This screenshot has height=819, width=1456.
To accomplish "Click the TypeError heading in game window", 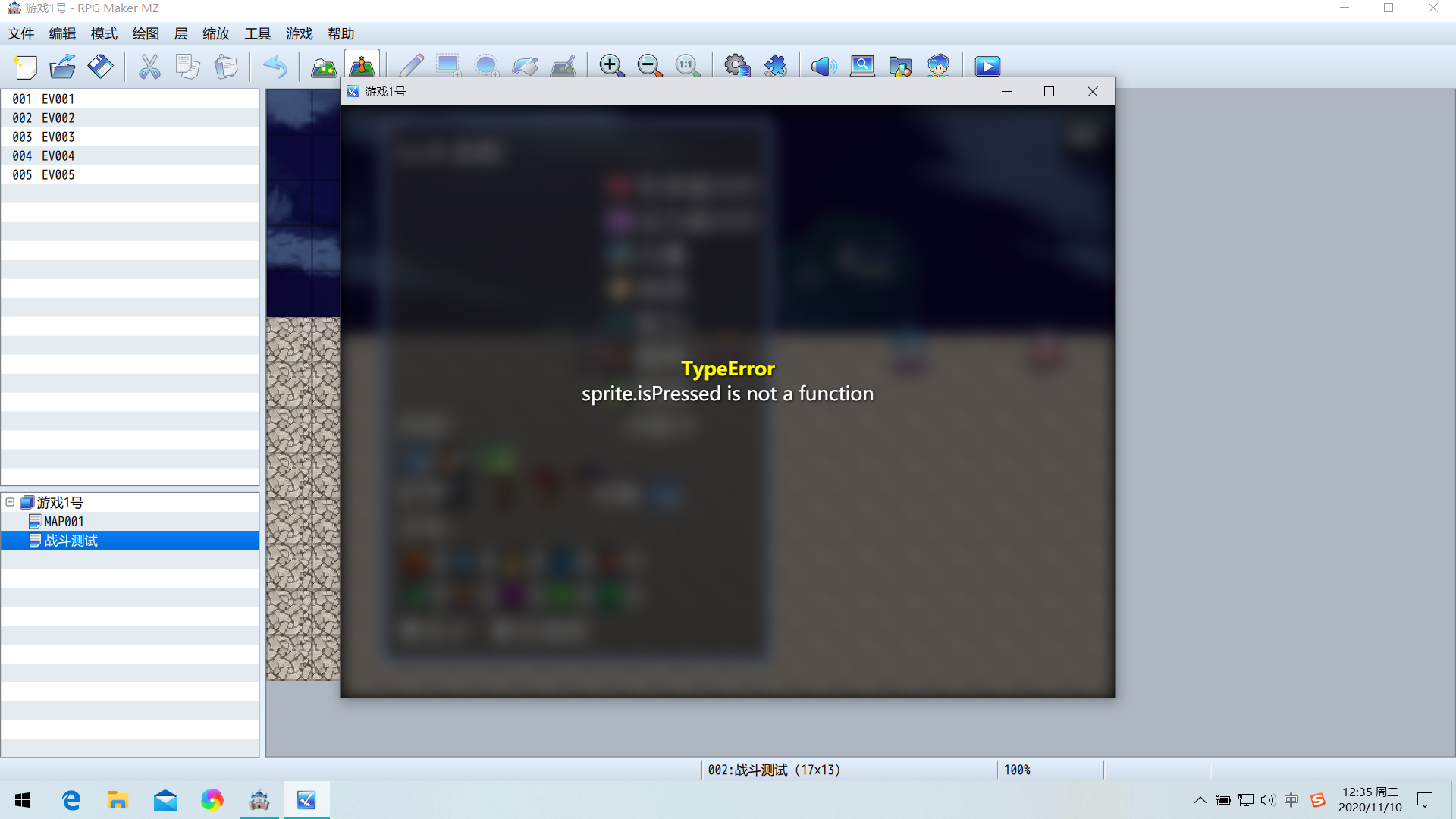I will point(728,369).
